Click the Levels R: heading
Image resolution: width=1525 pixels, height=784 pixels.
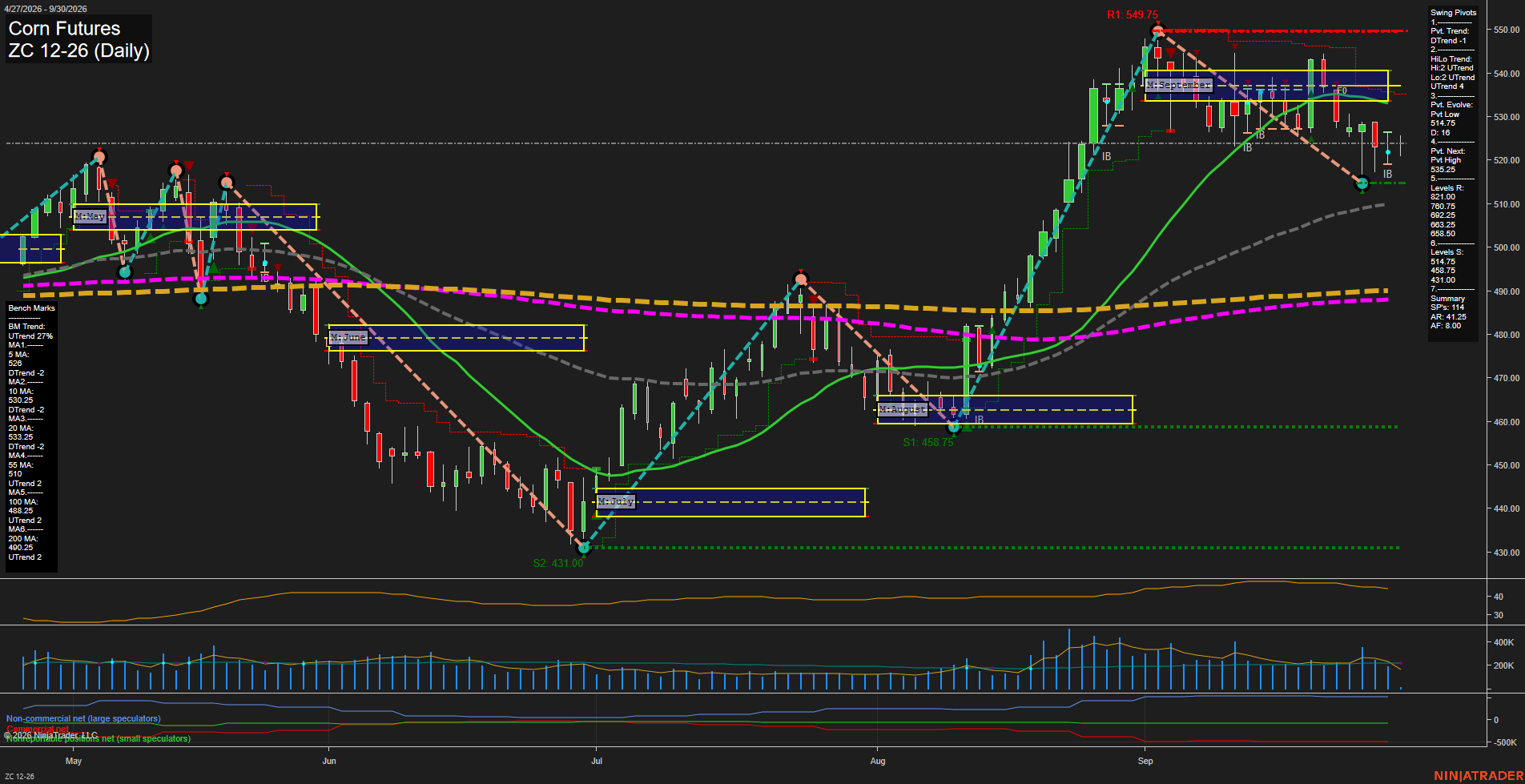pyautogui.click(x=1447, y=188)
